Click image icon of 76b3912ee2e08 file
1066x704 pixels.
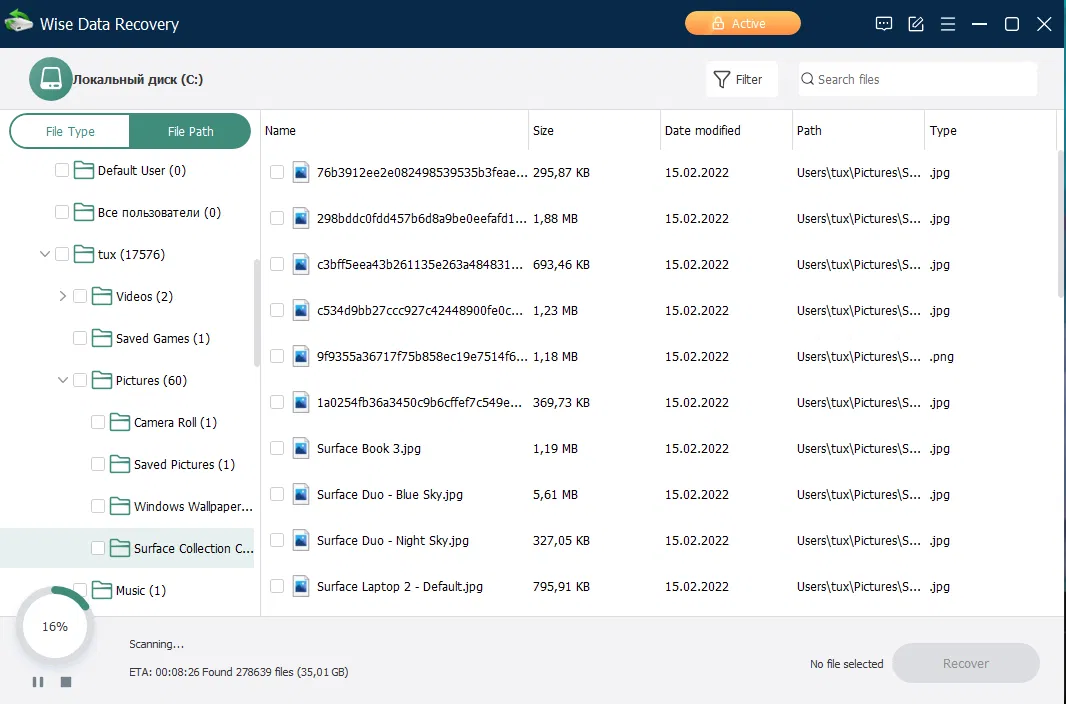[x=301, y=173]
